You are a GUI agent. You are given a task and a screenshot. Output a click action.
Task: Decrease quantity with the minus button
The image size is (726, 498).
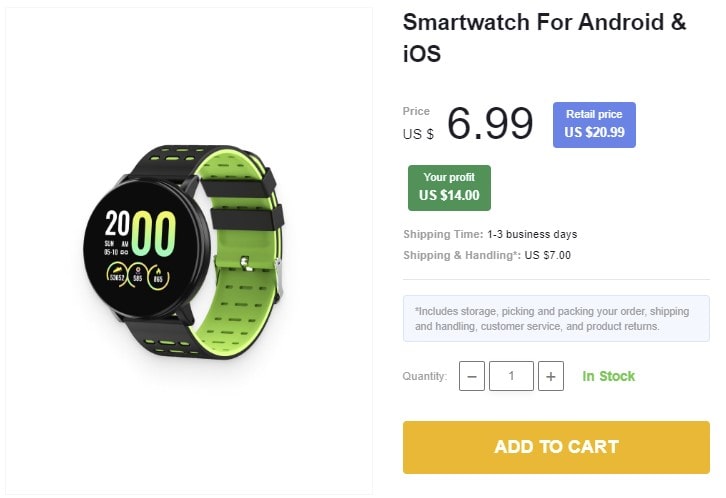click(x=472, y=376)
